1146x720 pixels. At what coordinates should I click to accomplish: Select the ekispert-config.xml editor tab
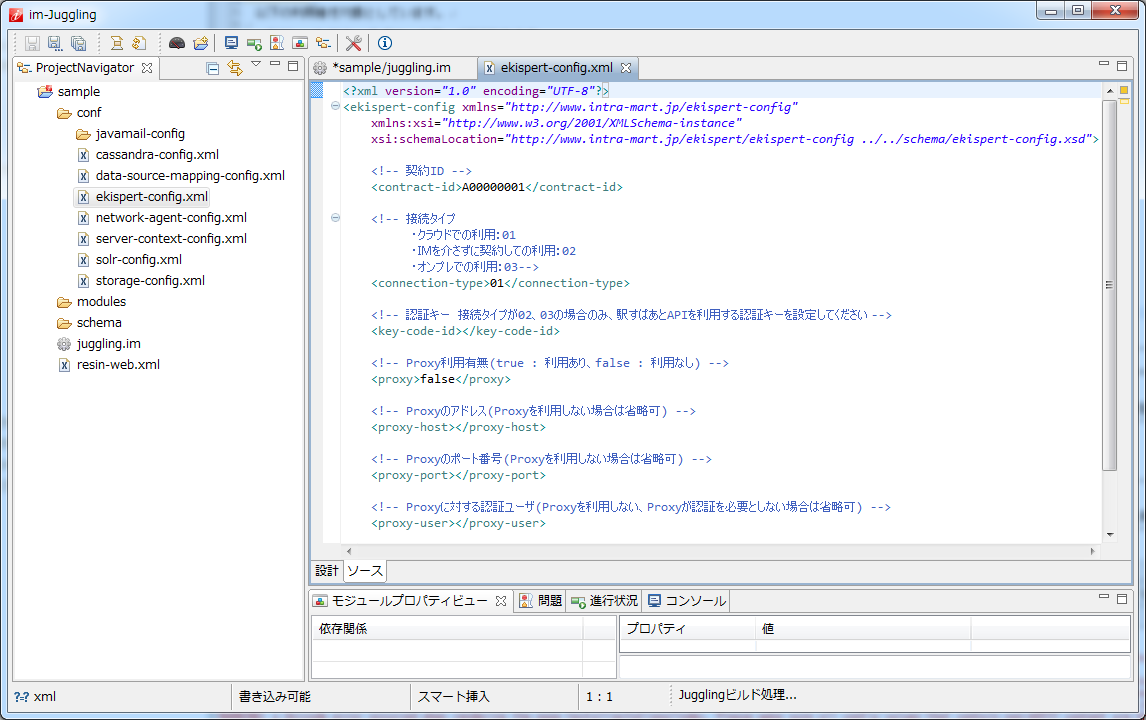556,68
